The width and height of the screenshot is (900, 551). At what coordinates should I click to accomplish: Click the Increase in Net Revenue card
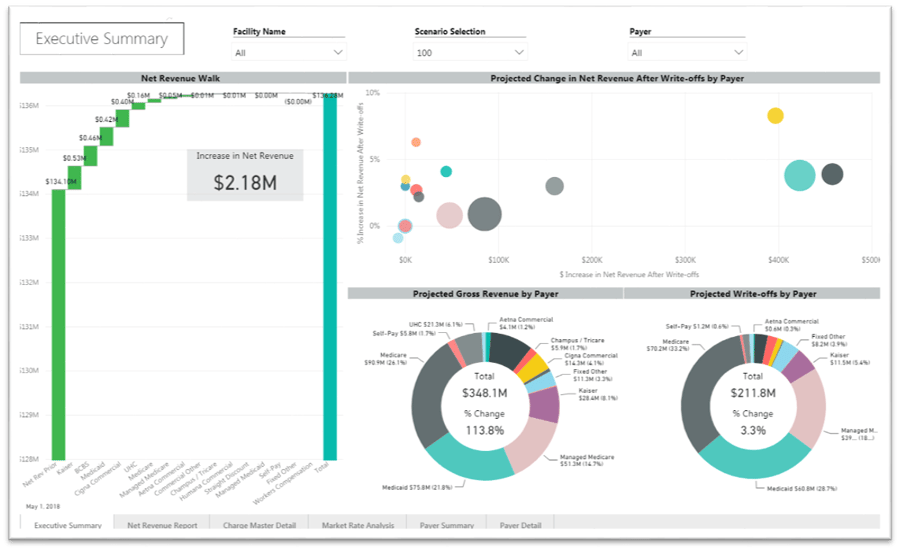pos(245,175)
